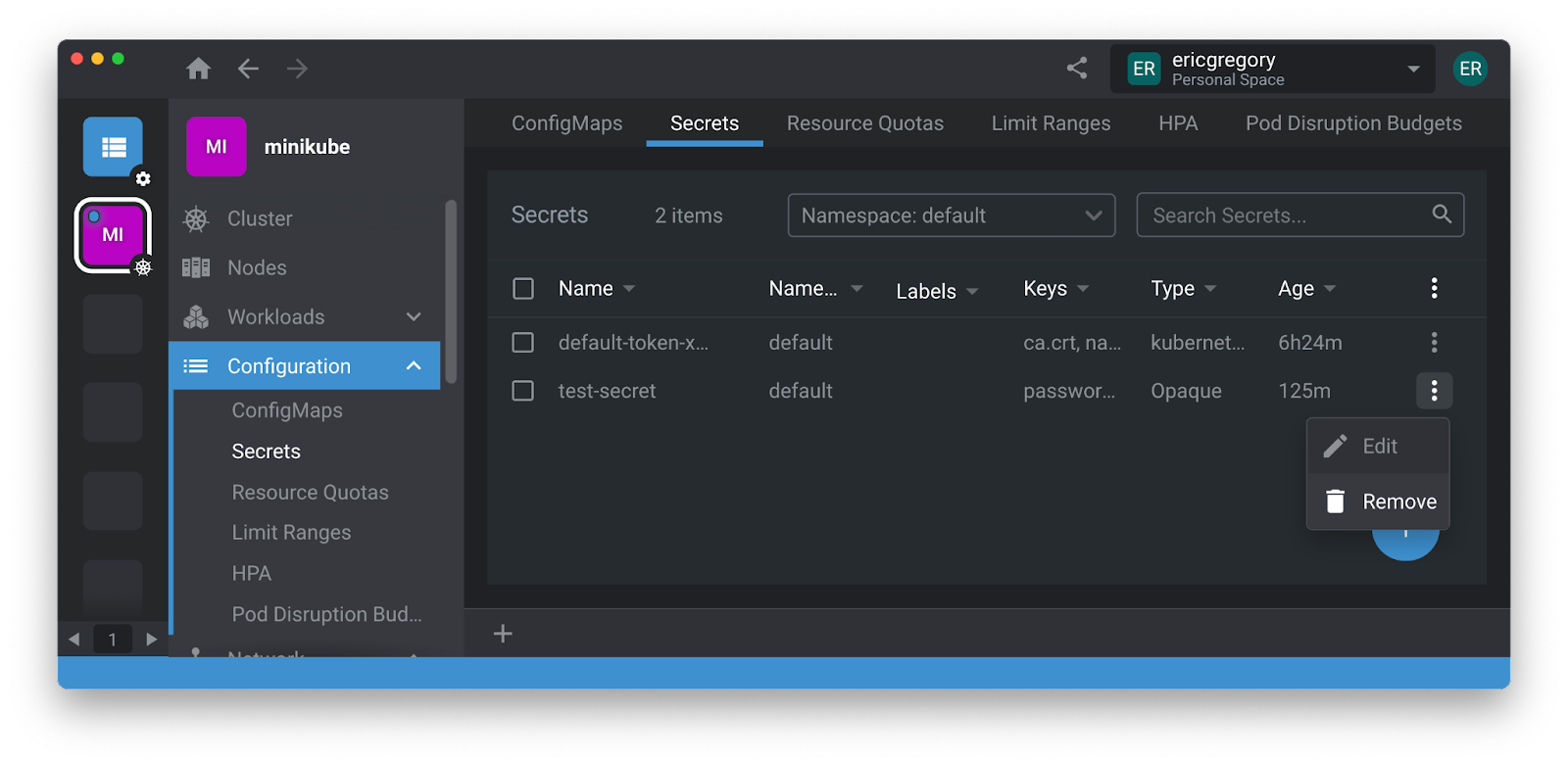1568x765 pixels.
Task: Open the three-dot menu for default-token row
Action: 1434,343
